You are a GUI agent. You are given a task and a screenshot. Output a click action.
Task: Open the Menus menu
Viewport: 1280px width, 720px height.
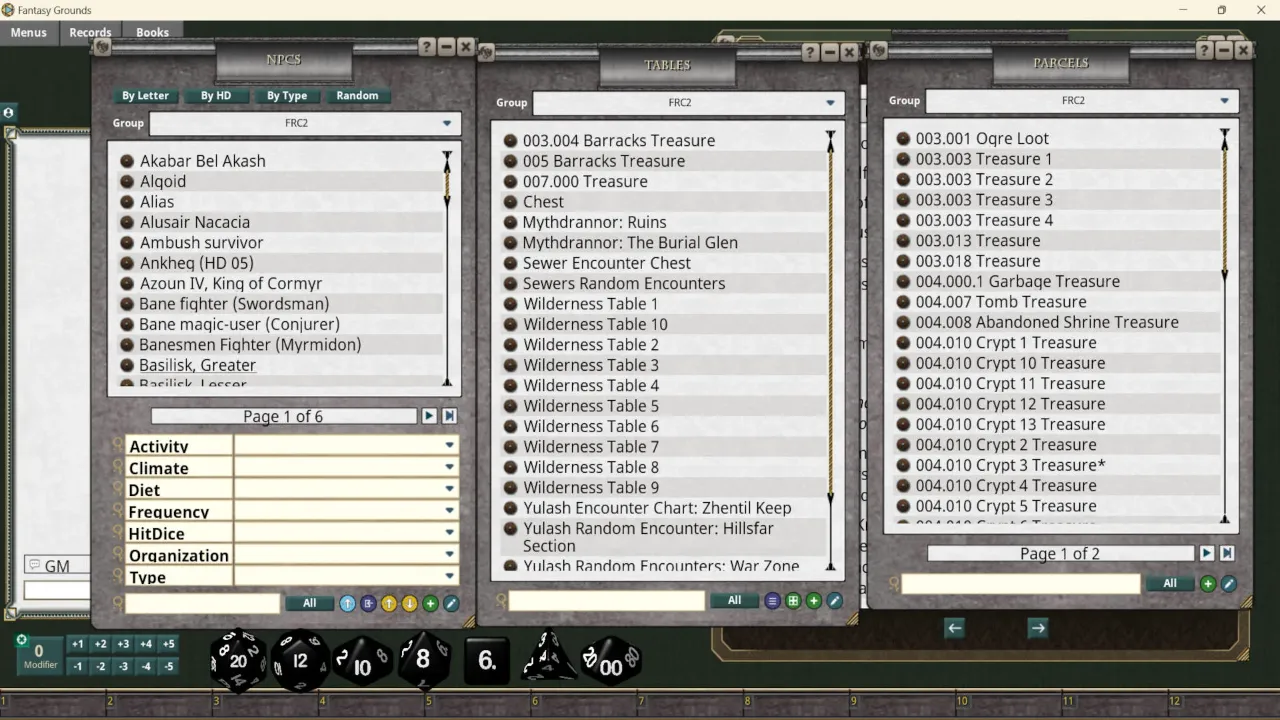[29, 32]
